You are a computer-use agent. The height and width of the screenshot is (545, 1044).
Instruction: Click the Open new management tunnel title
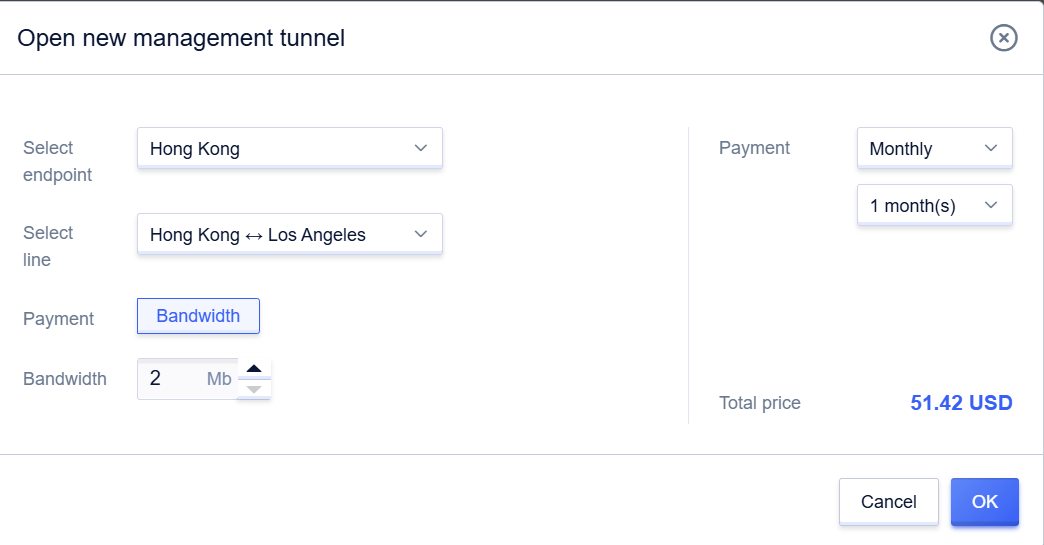[181, 38]
